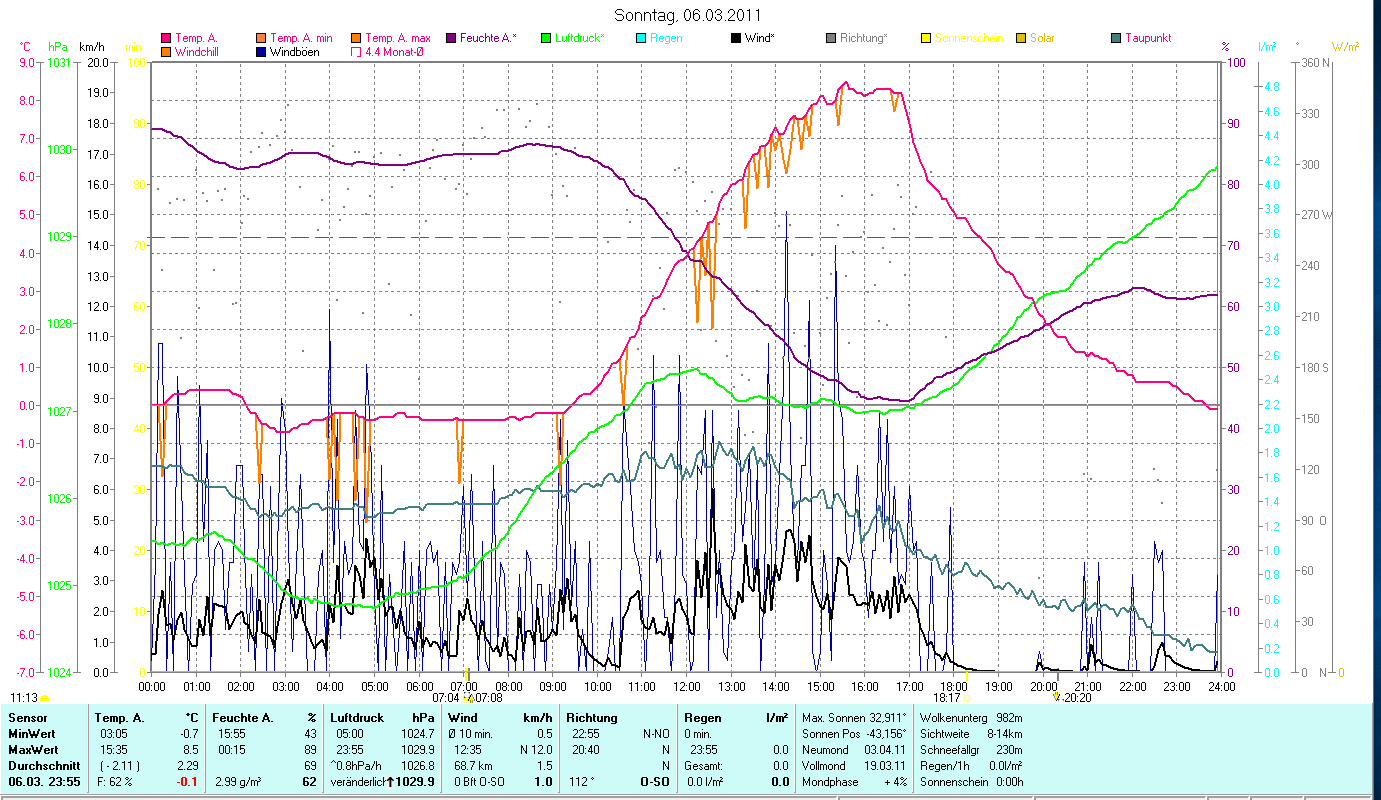Screen dimensions: 1381x800
Task: Click the Temp. A. min legend label
Action: pyautogui.click(x=301, y=38)
